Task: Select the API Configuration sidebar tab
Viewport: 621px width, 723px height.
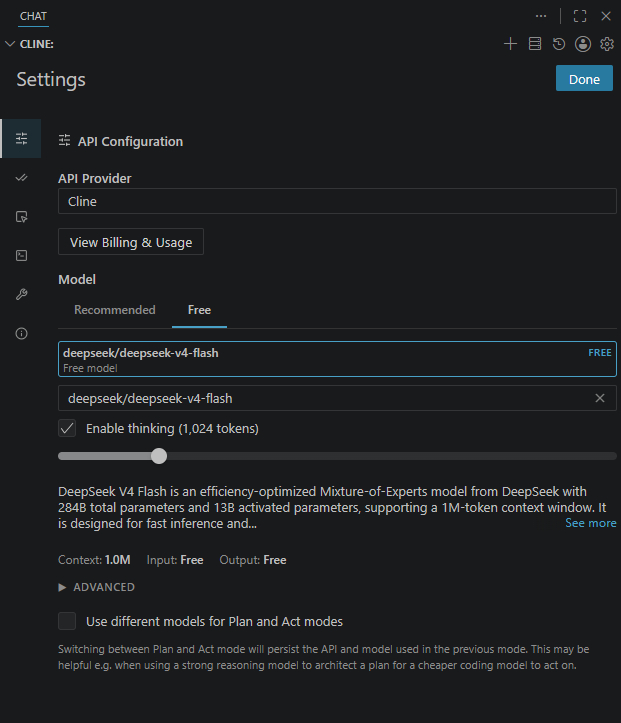Action: [x=21, y=138]
